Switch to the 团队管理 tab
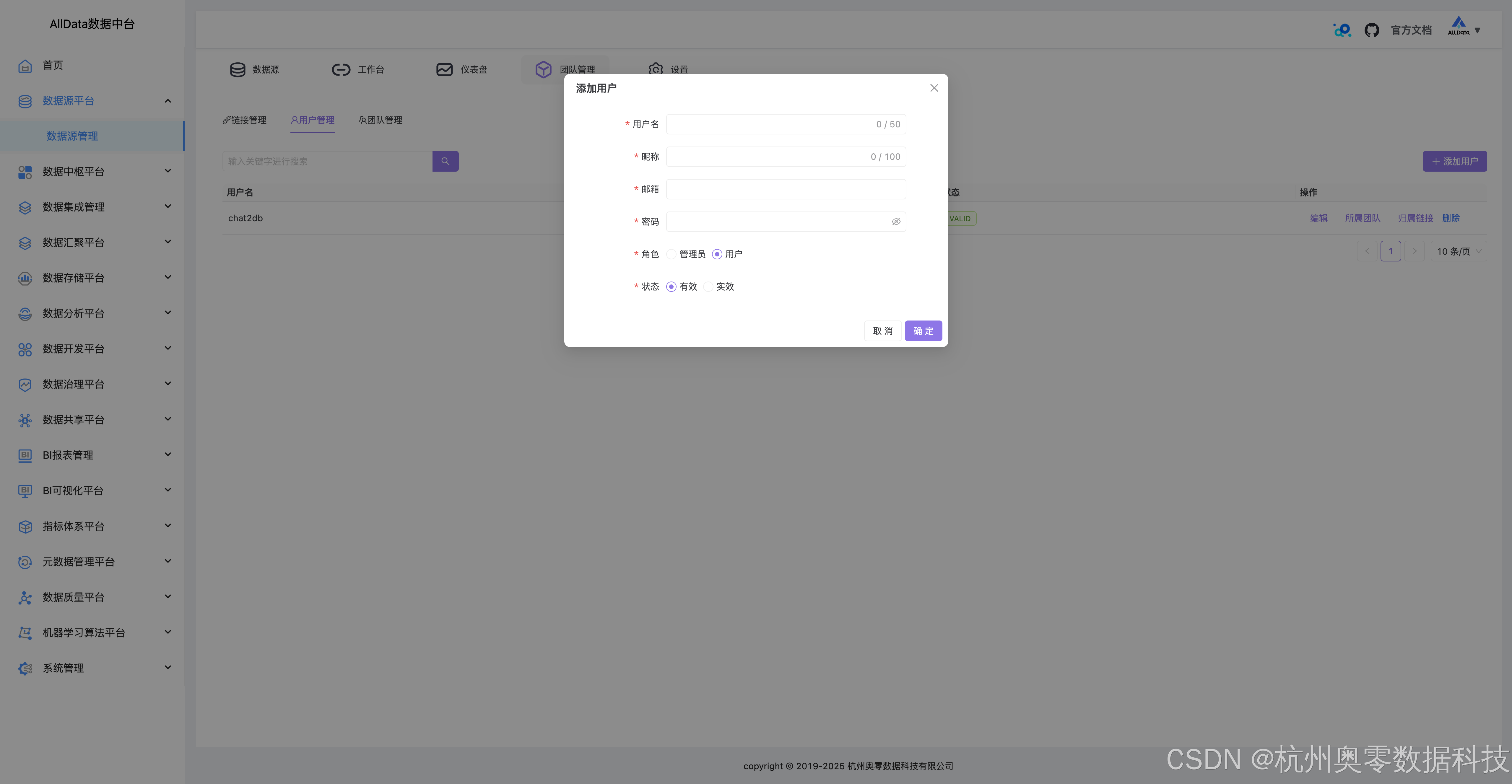 pyautogui.click(x=380, y=120)
